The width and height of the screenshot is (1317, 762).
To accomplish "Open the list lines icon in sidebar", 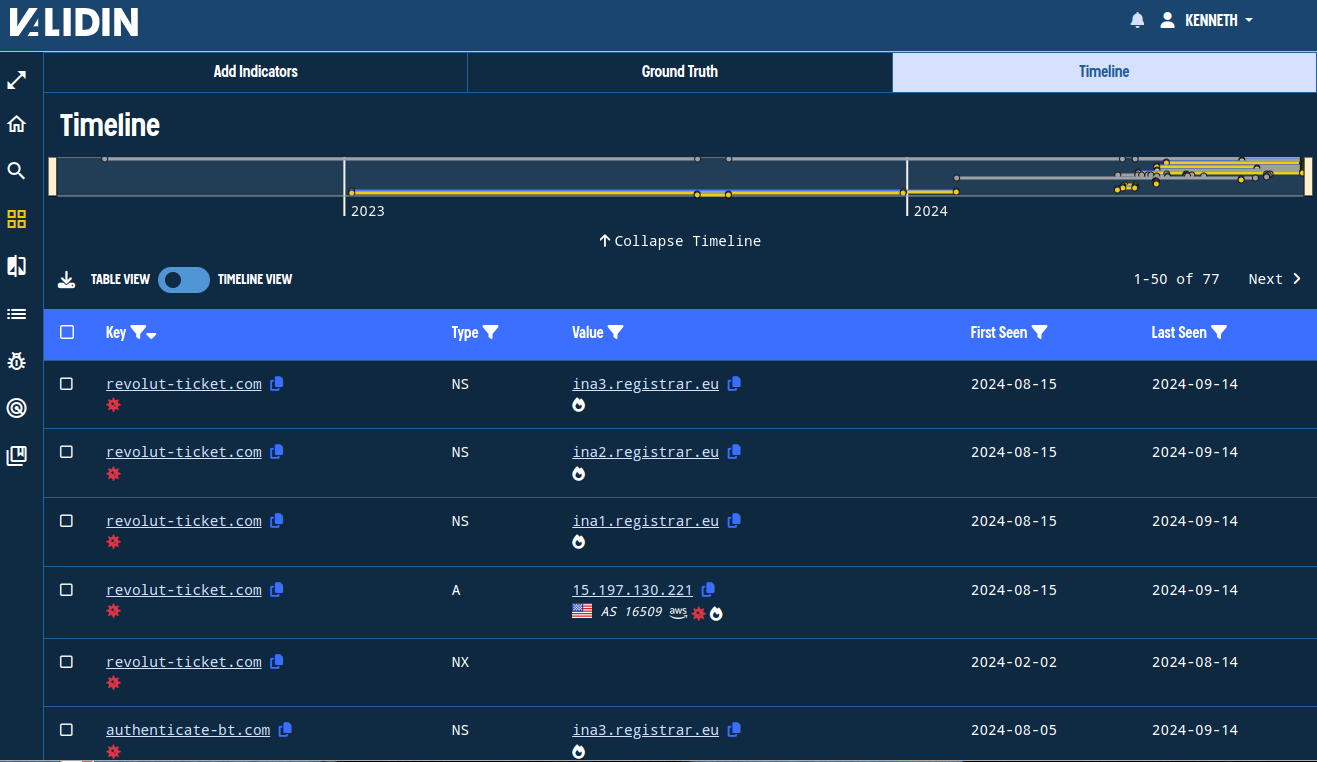I will coord(16,314).
